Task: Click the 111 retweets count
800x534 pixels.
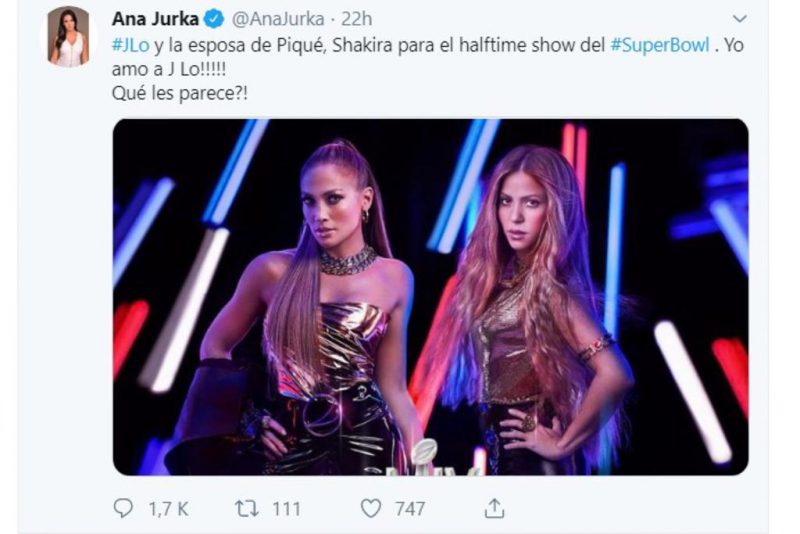Action: tap(286, 508)
